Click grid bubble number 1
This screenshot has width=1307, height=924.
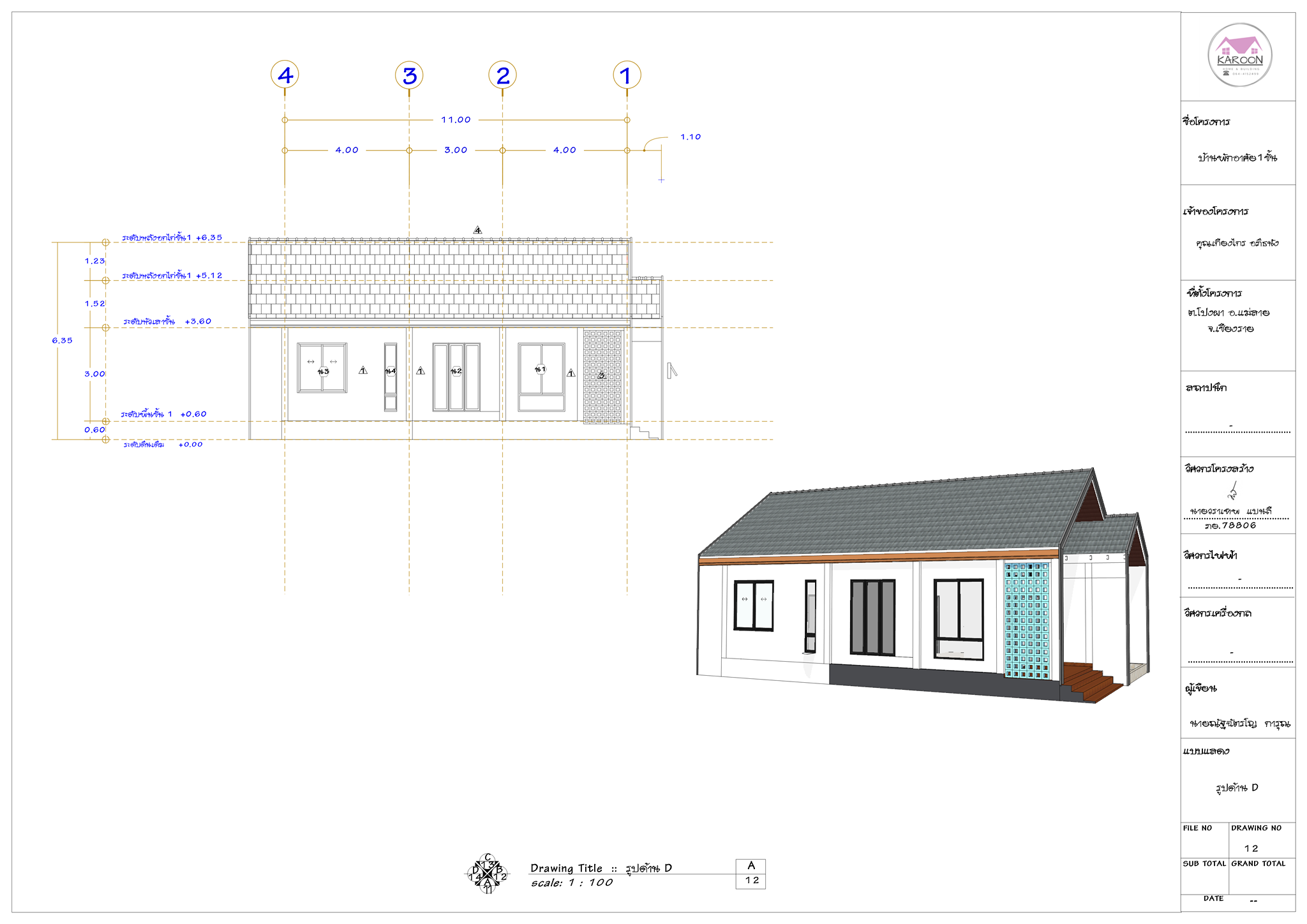[627, 75]
